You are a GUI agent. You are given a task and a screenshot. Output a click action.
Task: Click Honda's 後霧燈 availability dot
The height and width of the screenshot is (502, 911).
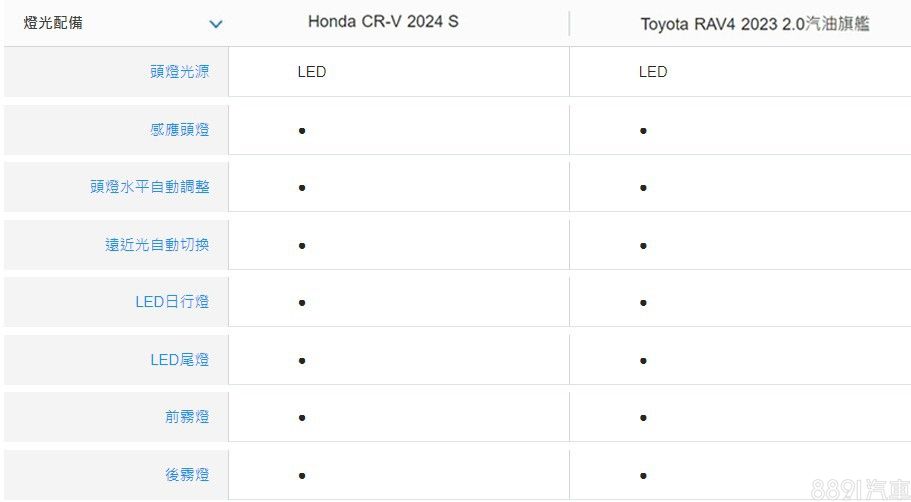tap(301, 476)
